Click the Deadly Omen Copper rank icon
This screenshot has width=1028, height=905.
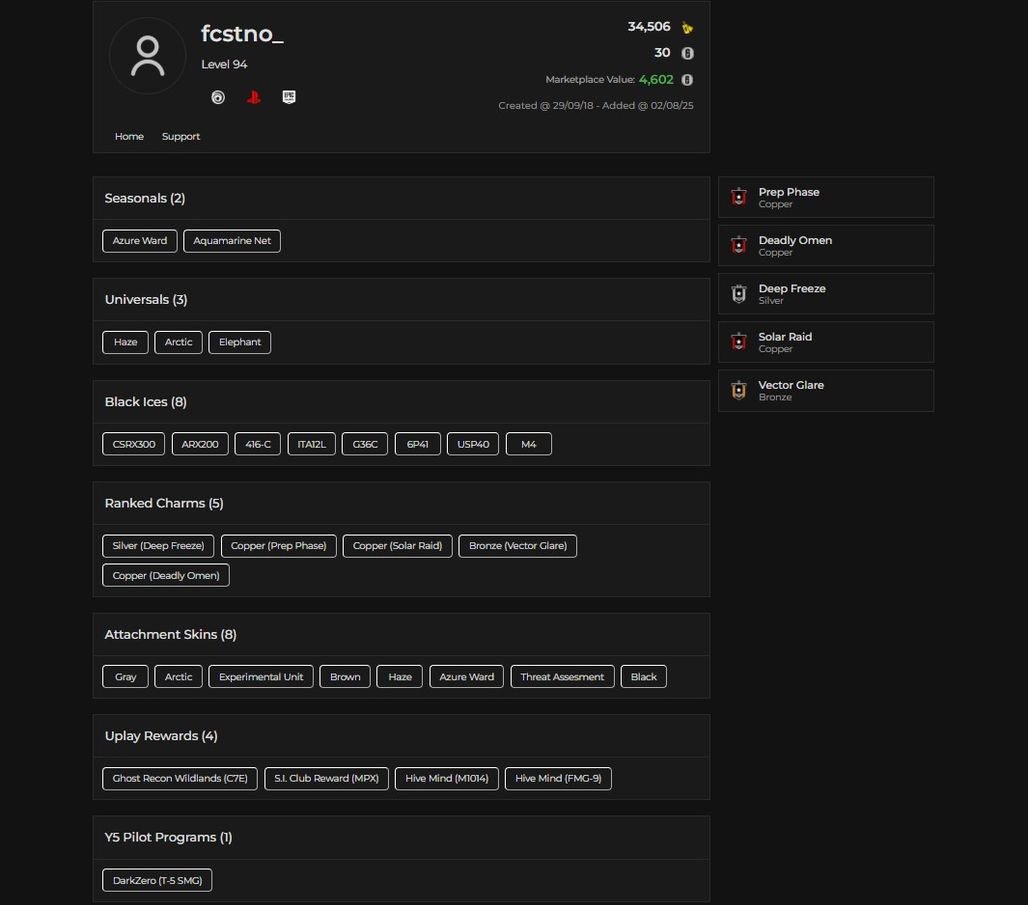coord(739,245)
